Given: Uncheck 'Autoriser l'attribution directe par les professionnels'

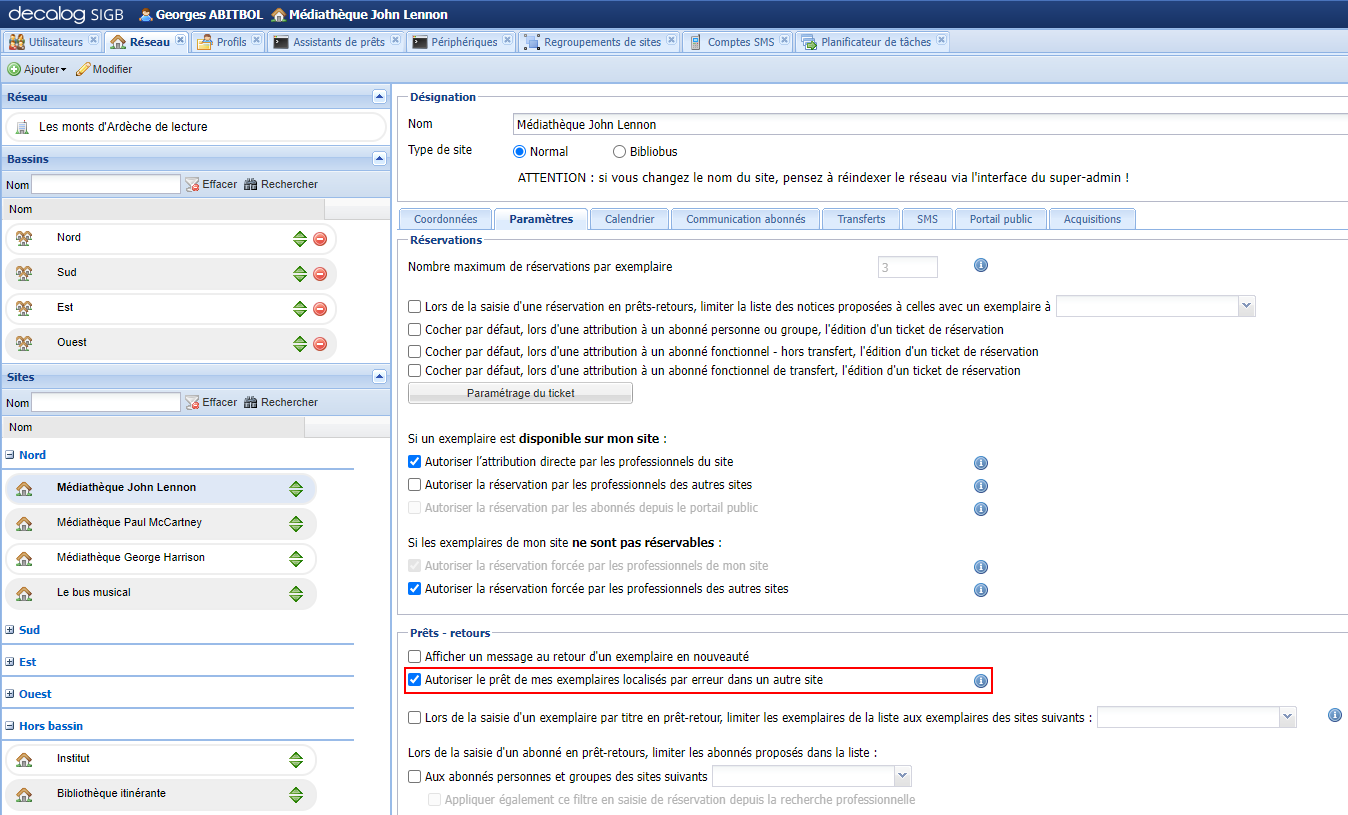Looking at the screenshot, I should pyautogui.click(x=414, y=461).
